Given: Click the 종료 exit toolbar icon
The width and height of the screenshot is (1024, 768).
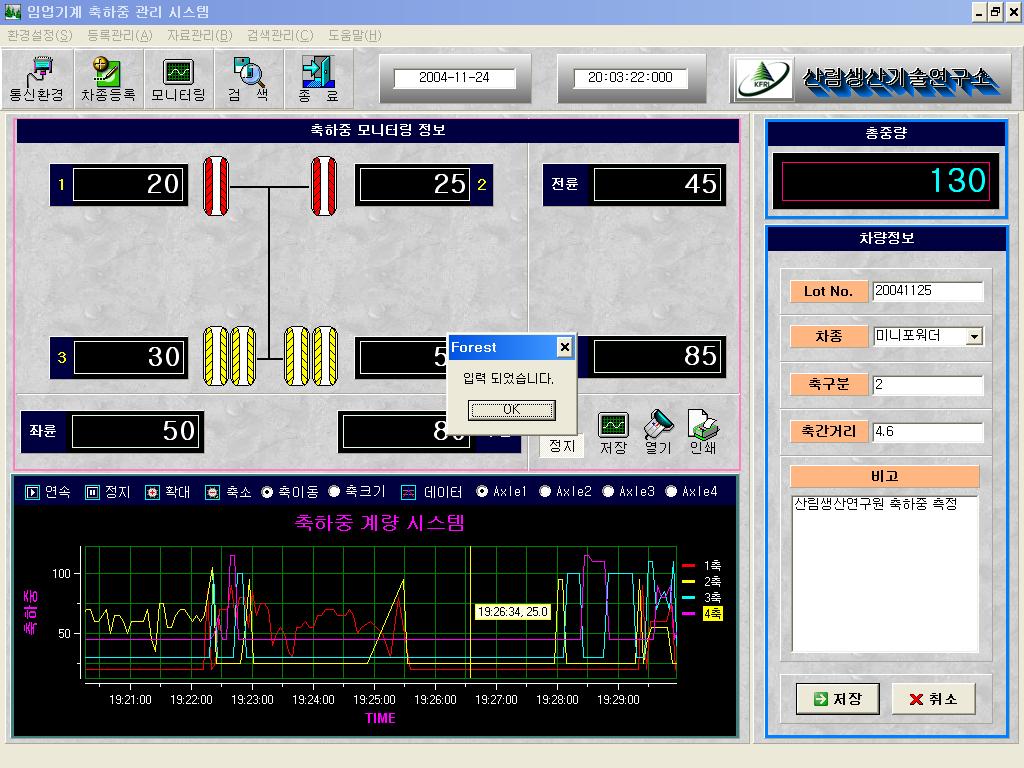Looking at the screenshot, I should [318, 78].
